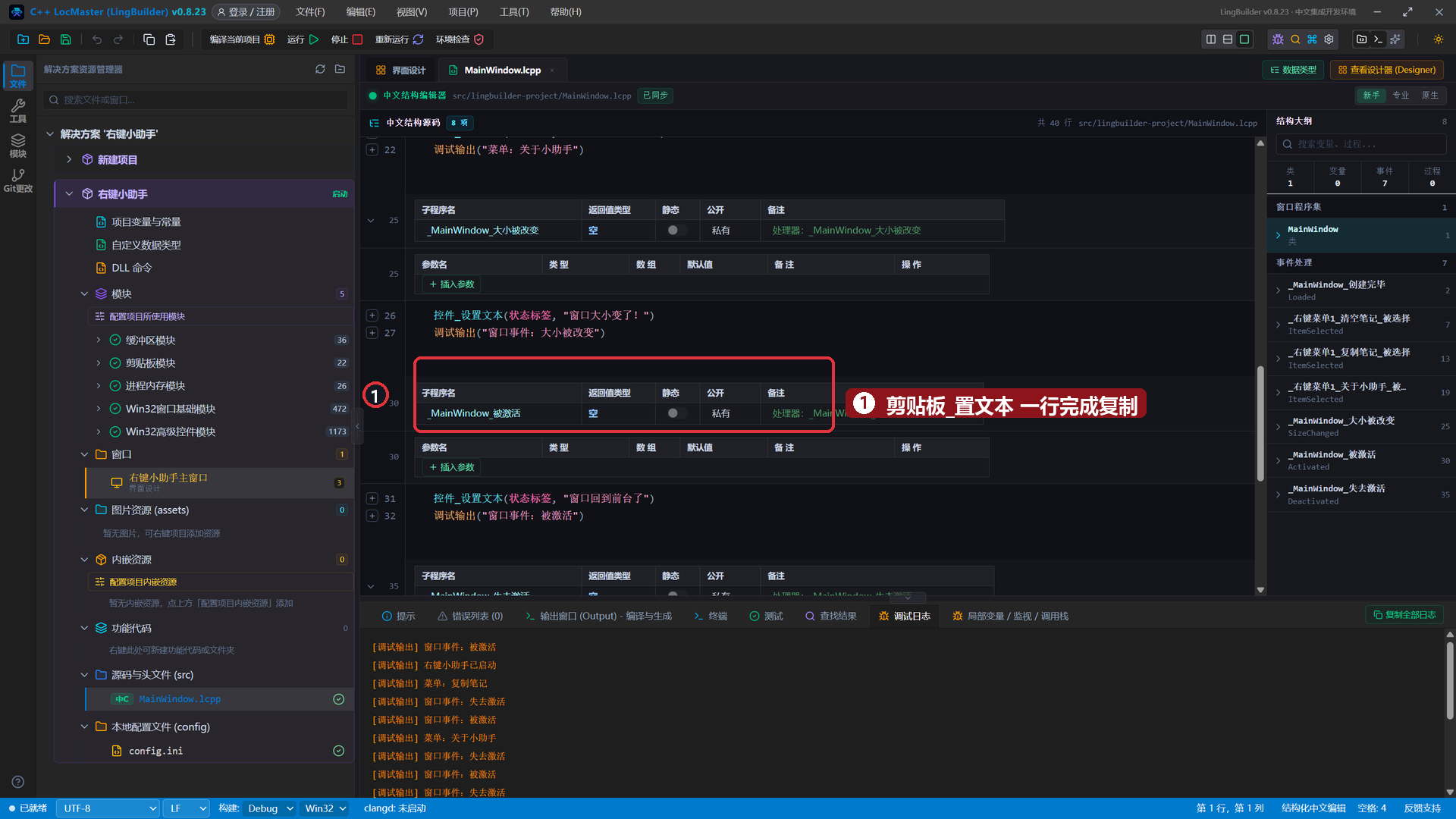The height and width of the screenshot is (819, 1456).
Task: Select 原生 editor mode
Action: [1429, 96]
